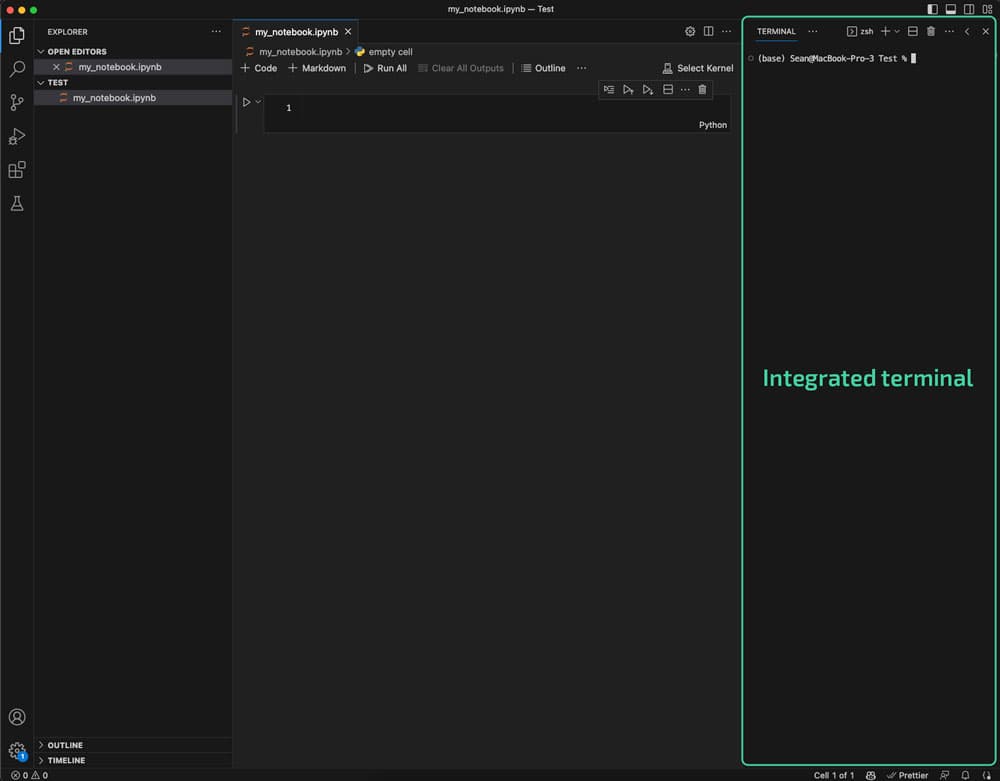The width and height of the screenshot is (1000, 781).
Task: Open run cell dropdown arrow beside play button
Action: click(258, 101)
